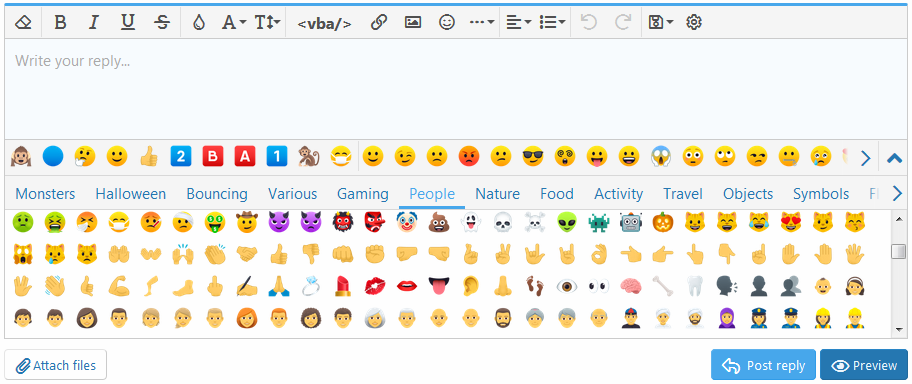Open the list type dropdown

552,23
